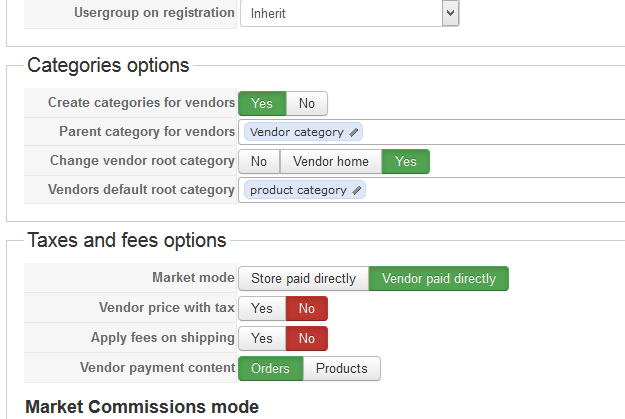
Task: Click the Vendor category tag
Action: pos(296,132)
